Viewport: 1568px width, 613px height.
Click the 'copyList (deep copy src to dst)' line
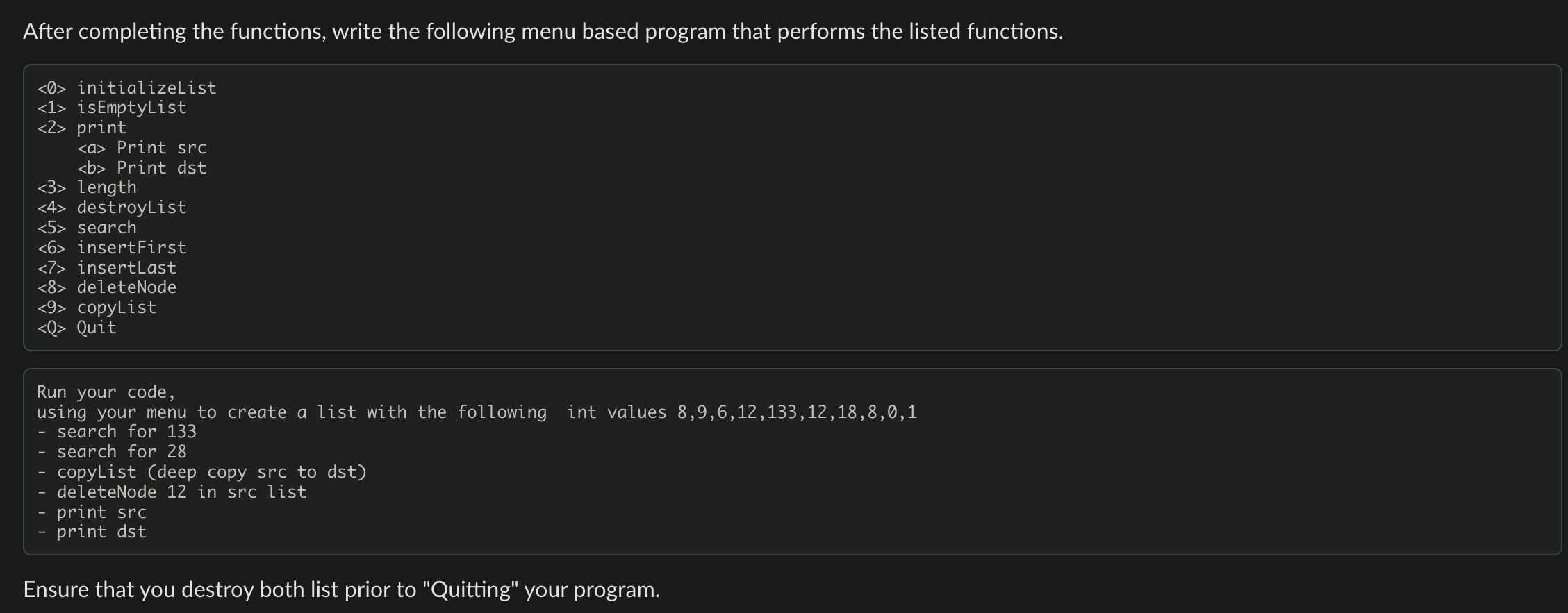(201, 472)
